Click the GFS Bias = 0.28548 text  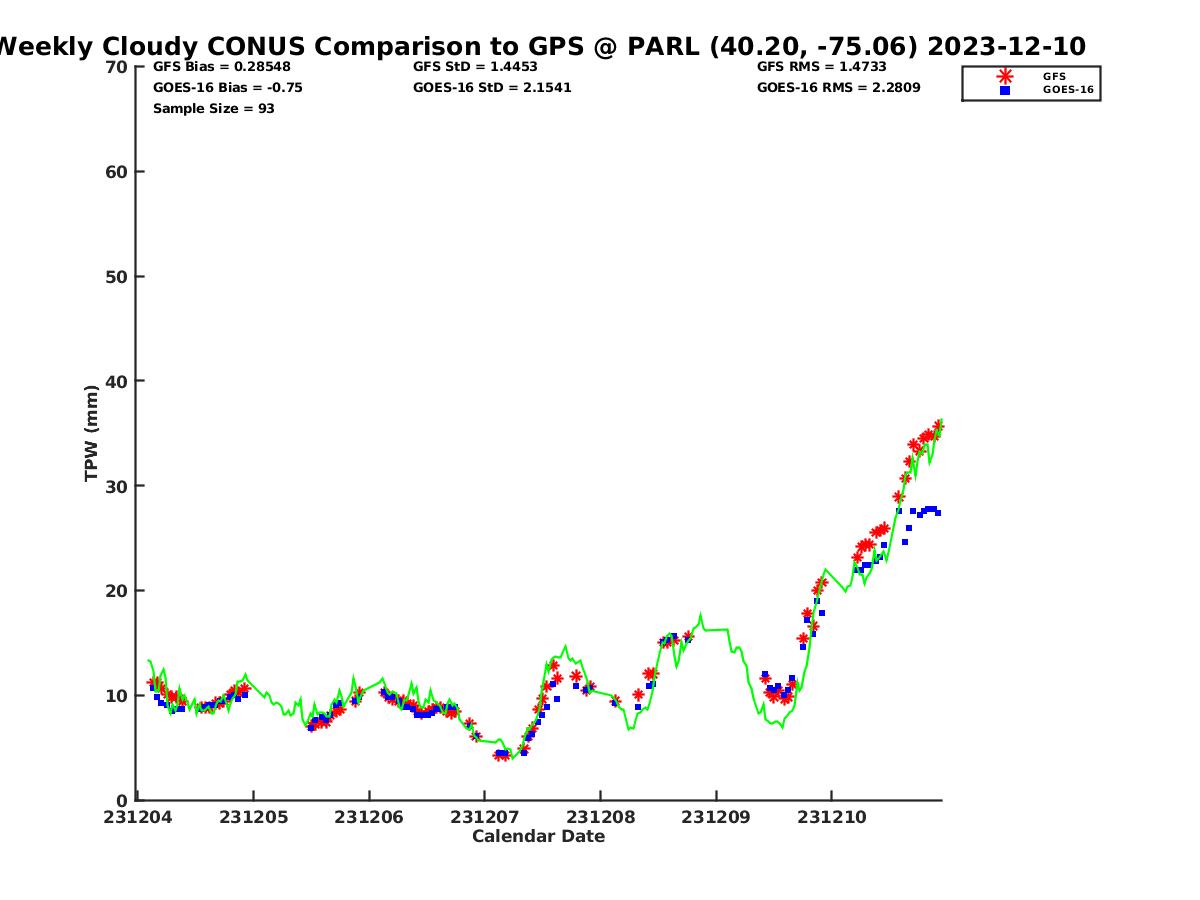point(221,67)
